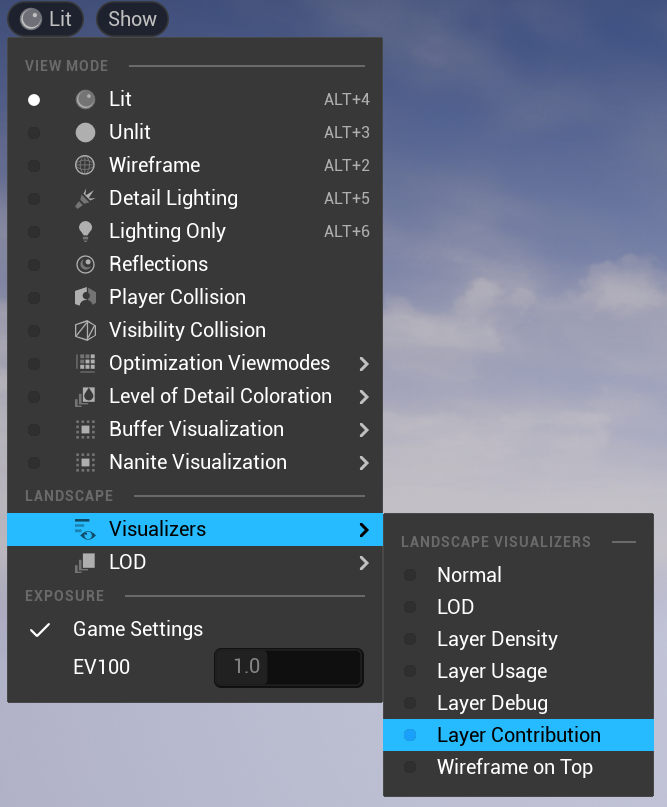
Task: Click the ALT+3 shortcut text
Action: coord(347,132)
